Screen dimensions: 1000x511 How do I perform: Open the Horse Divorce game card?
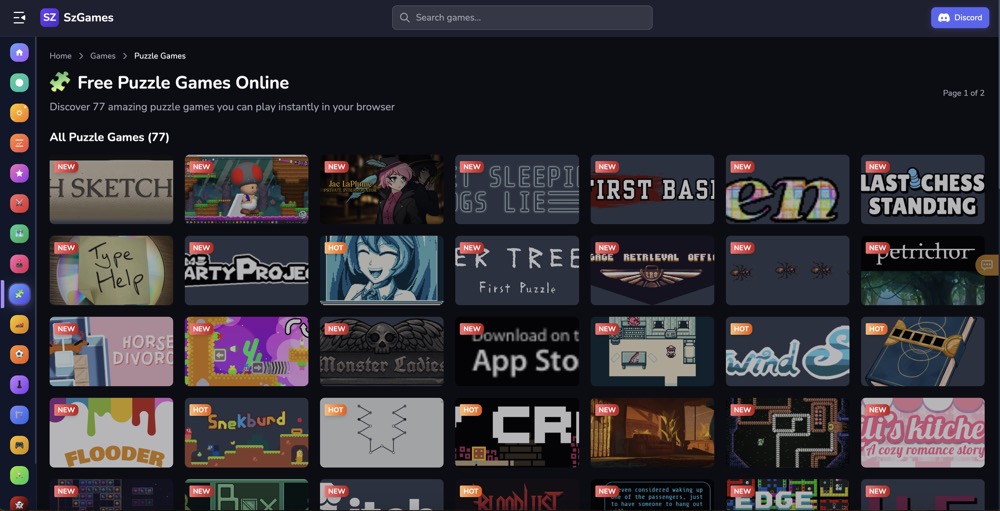111,352
